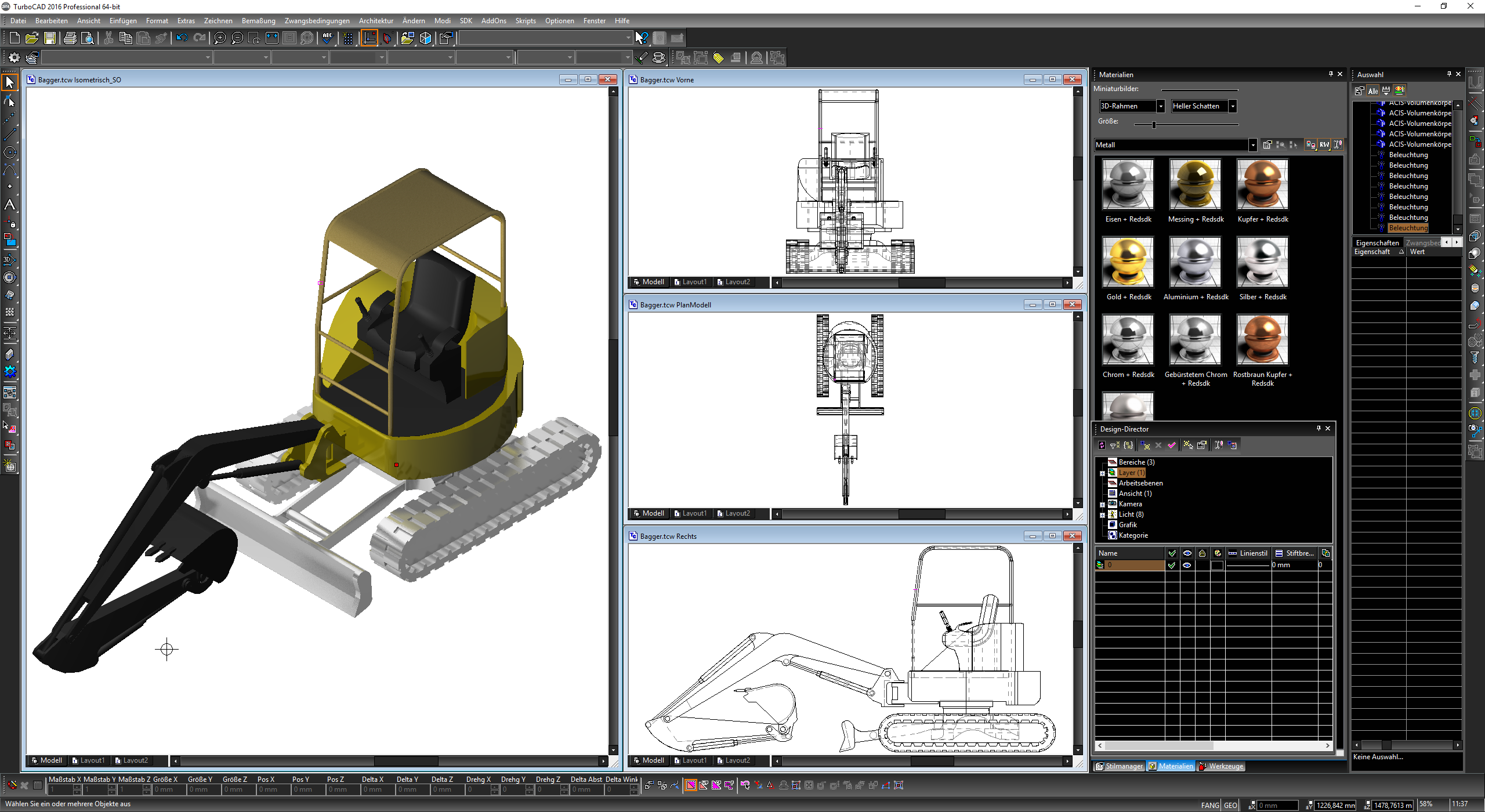Expand the Kamera node in Design-Director
This screenshot has height=812, width=1485.
(1102, 503)
